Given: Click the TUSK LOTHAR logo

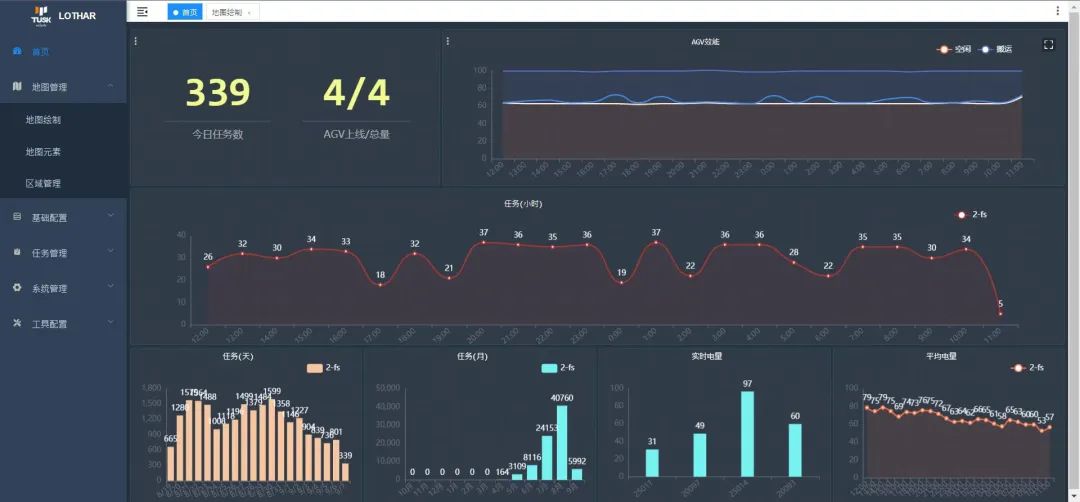Looking at the screenshot, I should pyautogui.click(x=60, y=15).
